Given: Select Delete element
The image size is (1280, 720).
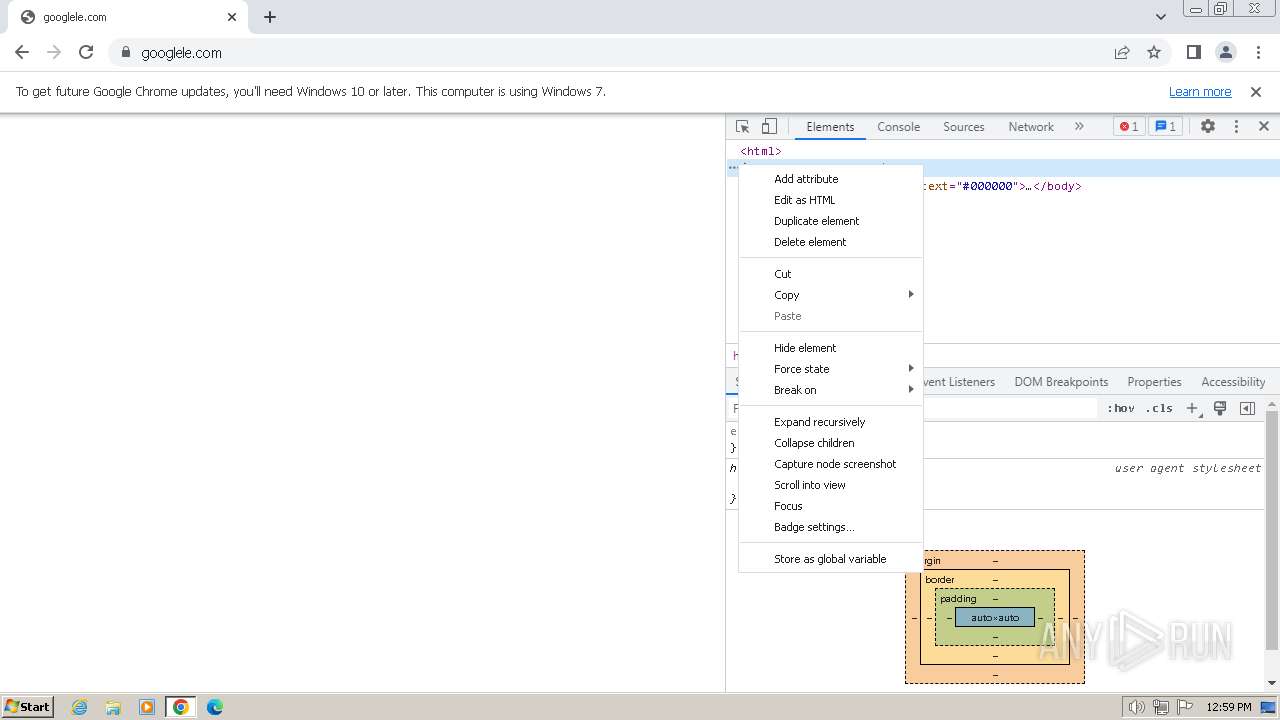Looking at the screenshot, I should [830, 242].
